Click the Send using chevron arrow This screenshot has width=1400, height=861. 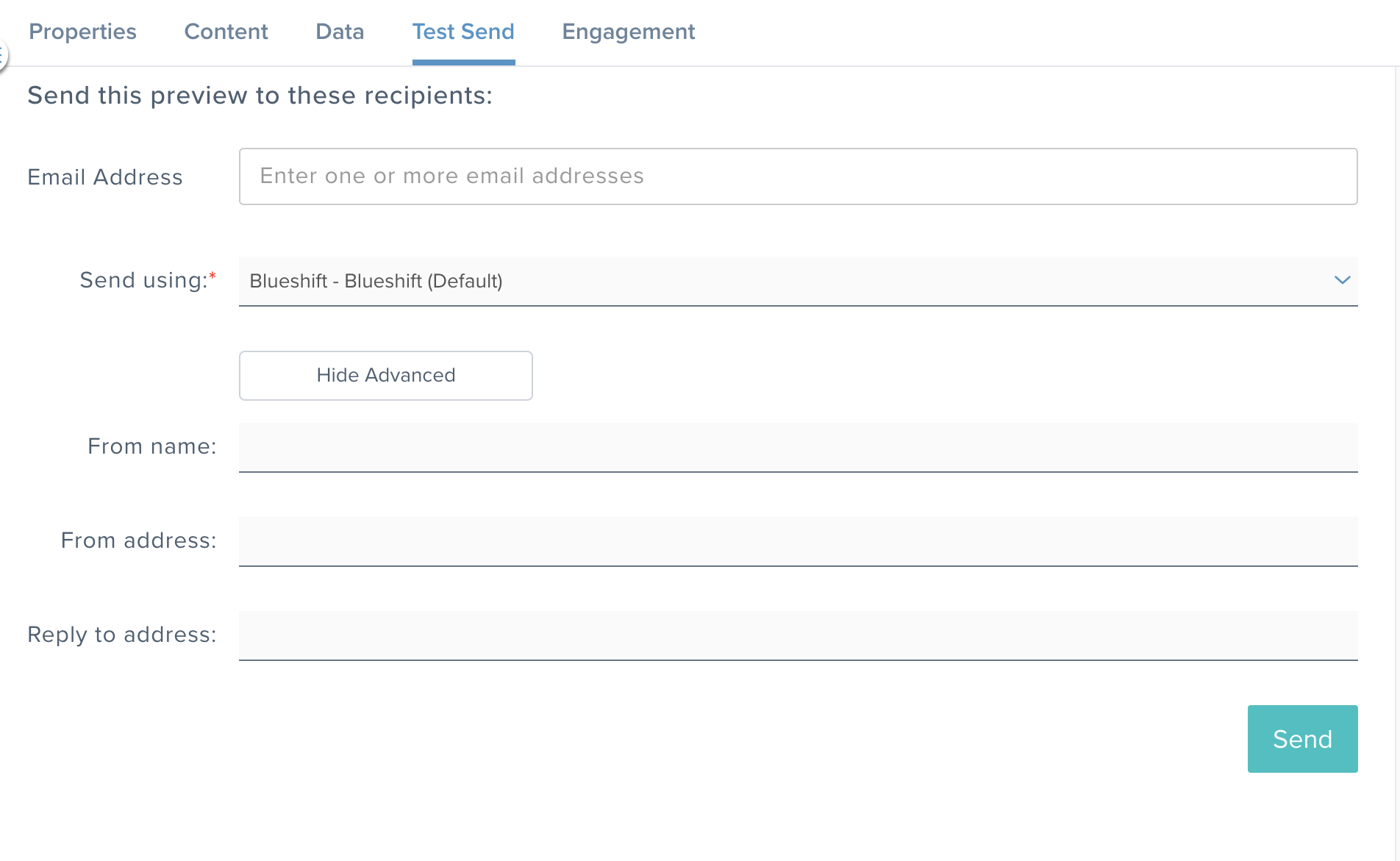1342,280
